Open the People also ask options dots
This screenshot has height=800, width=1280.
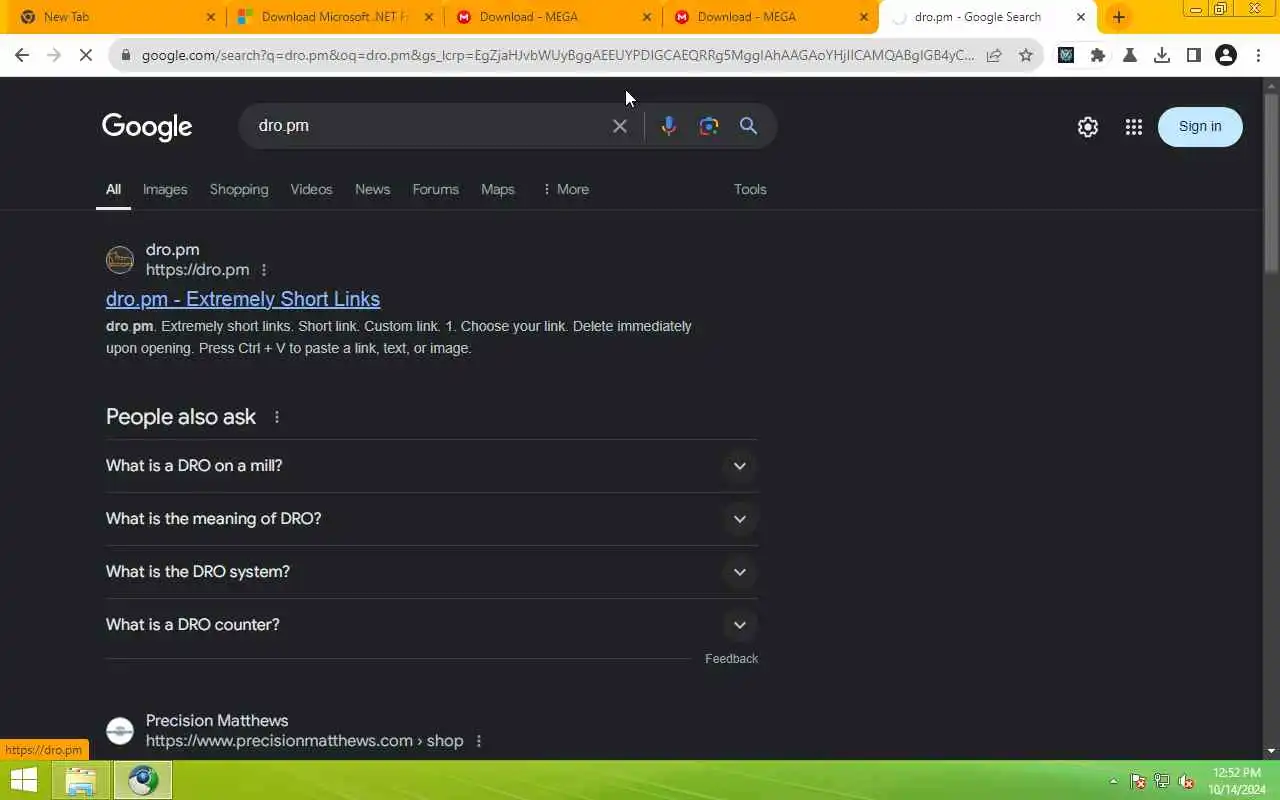(x=277, y=417)
